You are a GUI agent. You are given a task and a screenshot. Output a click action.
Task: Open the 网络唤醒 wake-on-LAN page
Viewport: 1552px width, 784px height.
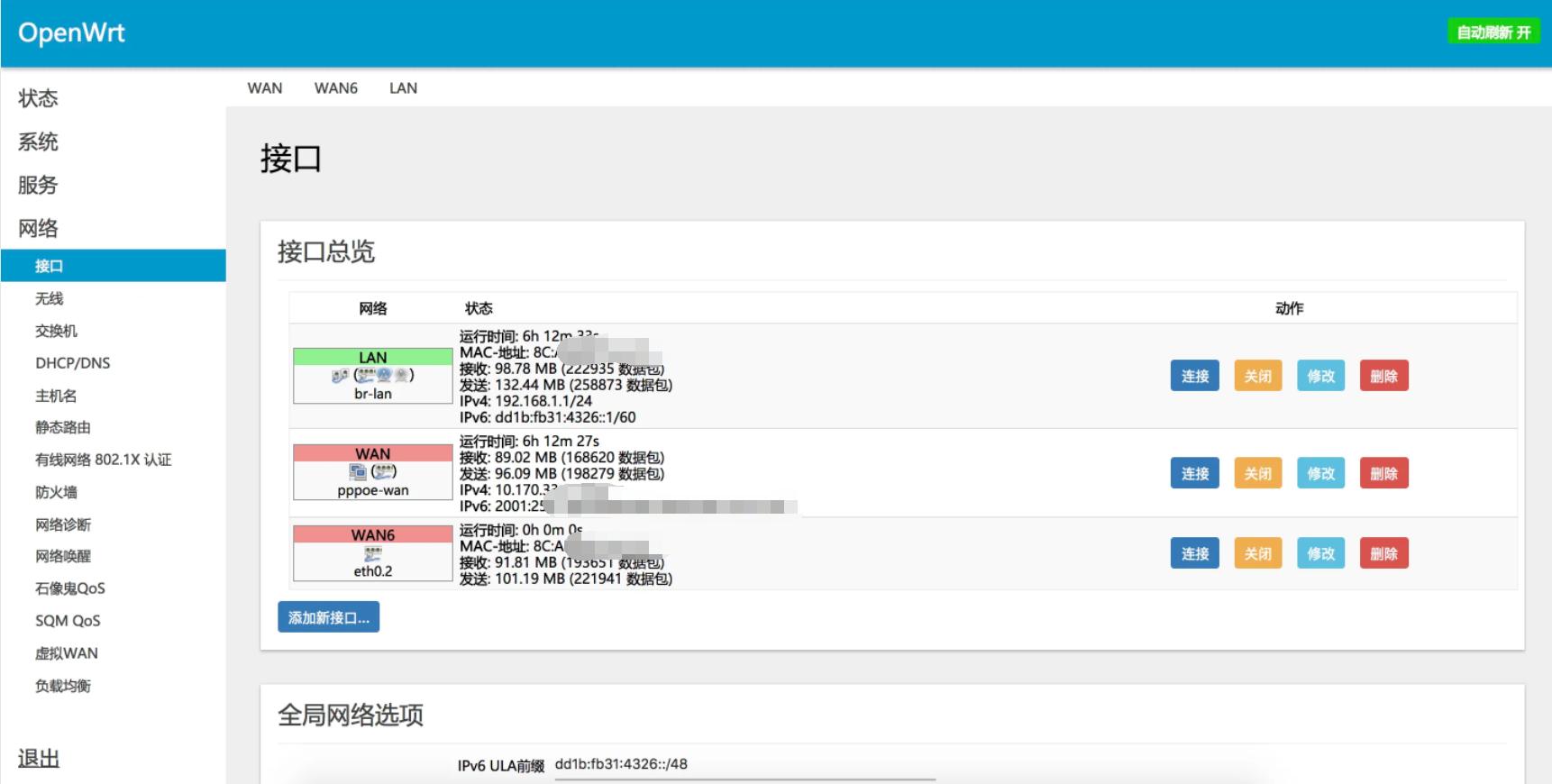click(63, 556)
